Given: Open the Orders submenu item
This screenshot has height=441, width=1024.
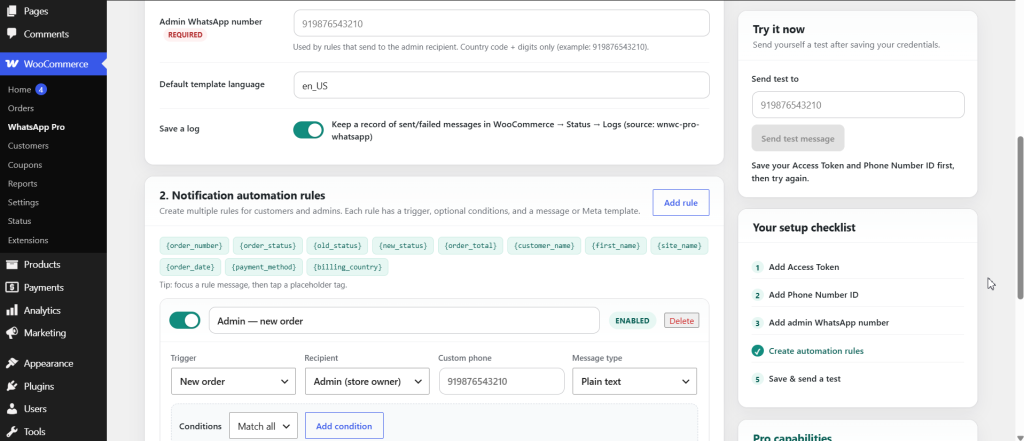Looking at the screenshot, I should [21, 108].
